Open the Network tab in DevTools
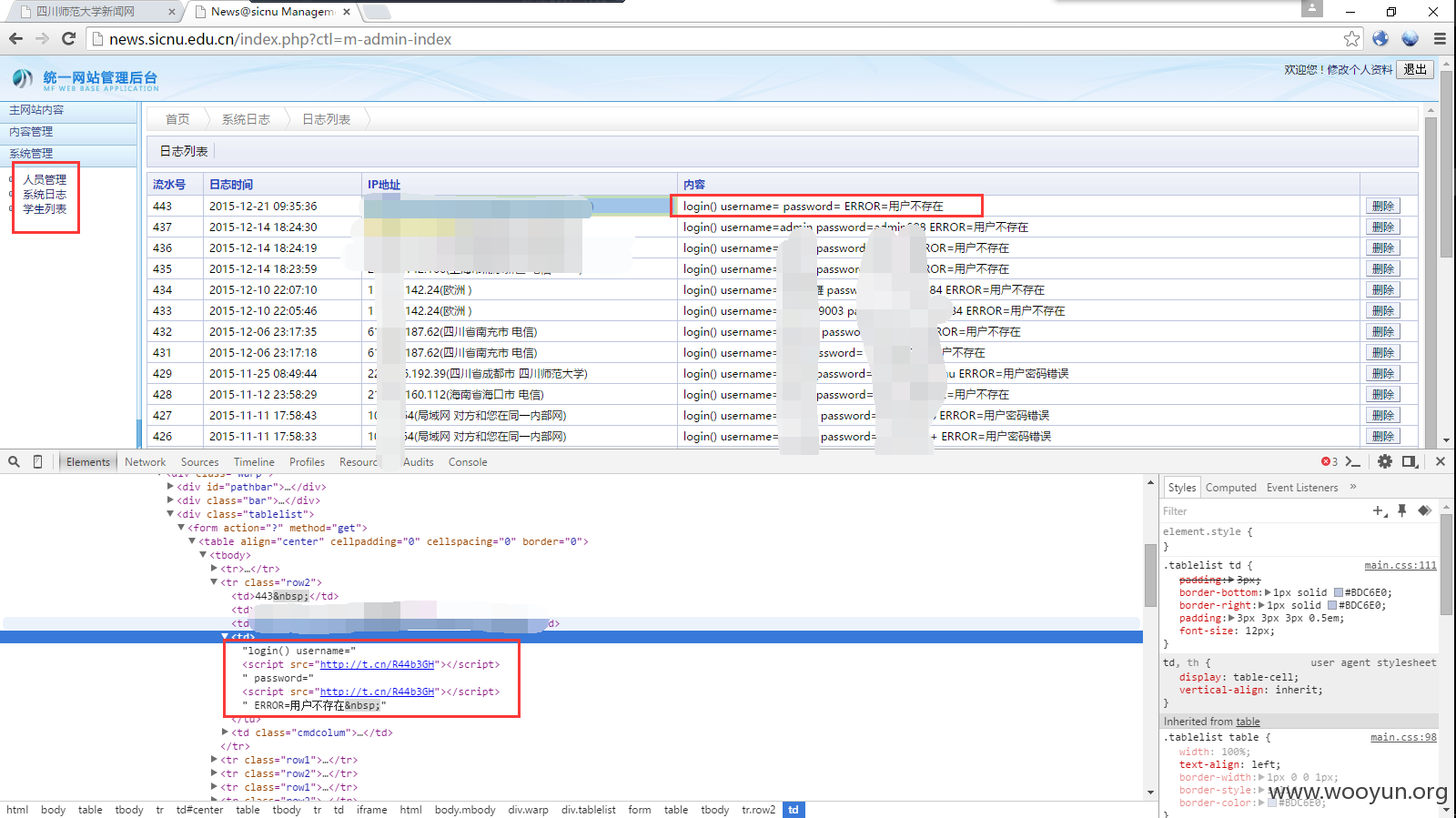This screenshot has width=1456, height=818. 146,462
